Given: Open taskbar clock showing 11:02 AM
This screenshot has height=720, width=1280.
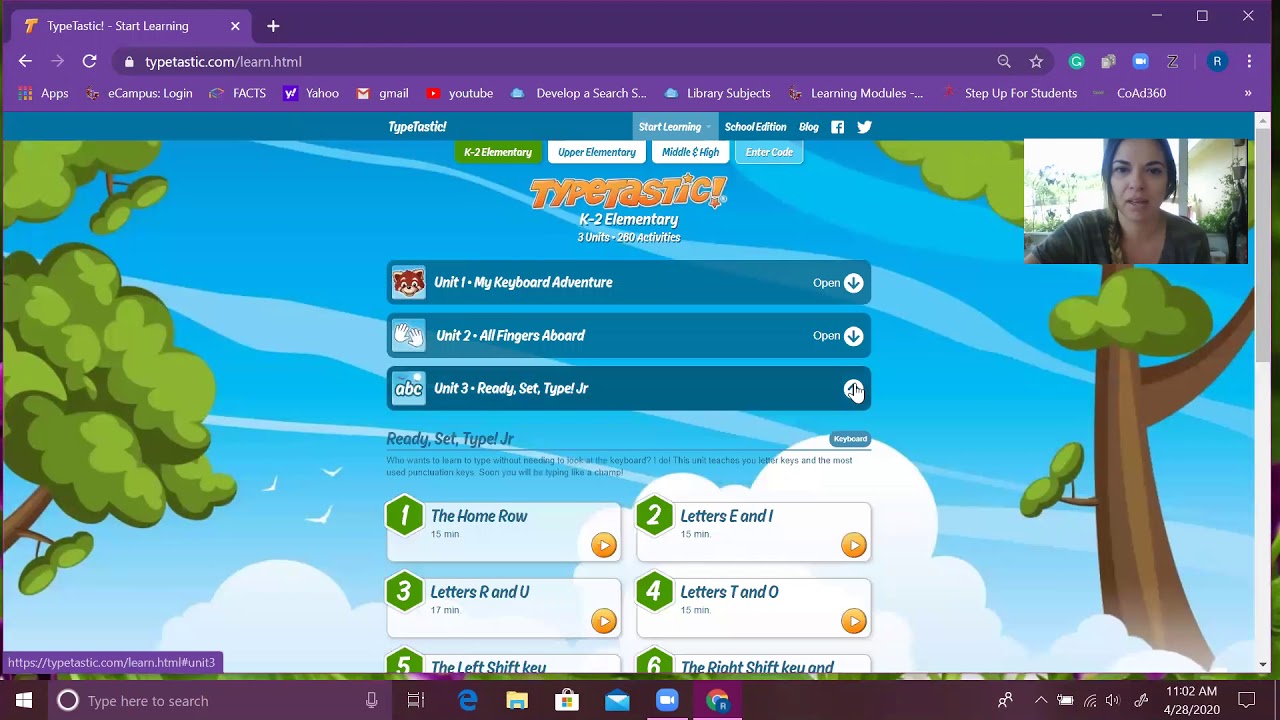Looking at the screenshot, I should point(1192,700).
